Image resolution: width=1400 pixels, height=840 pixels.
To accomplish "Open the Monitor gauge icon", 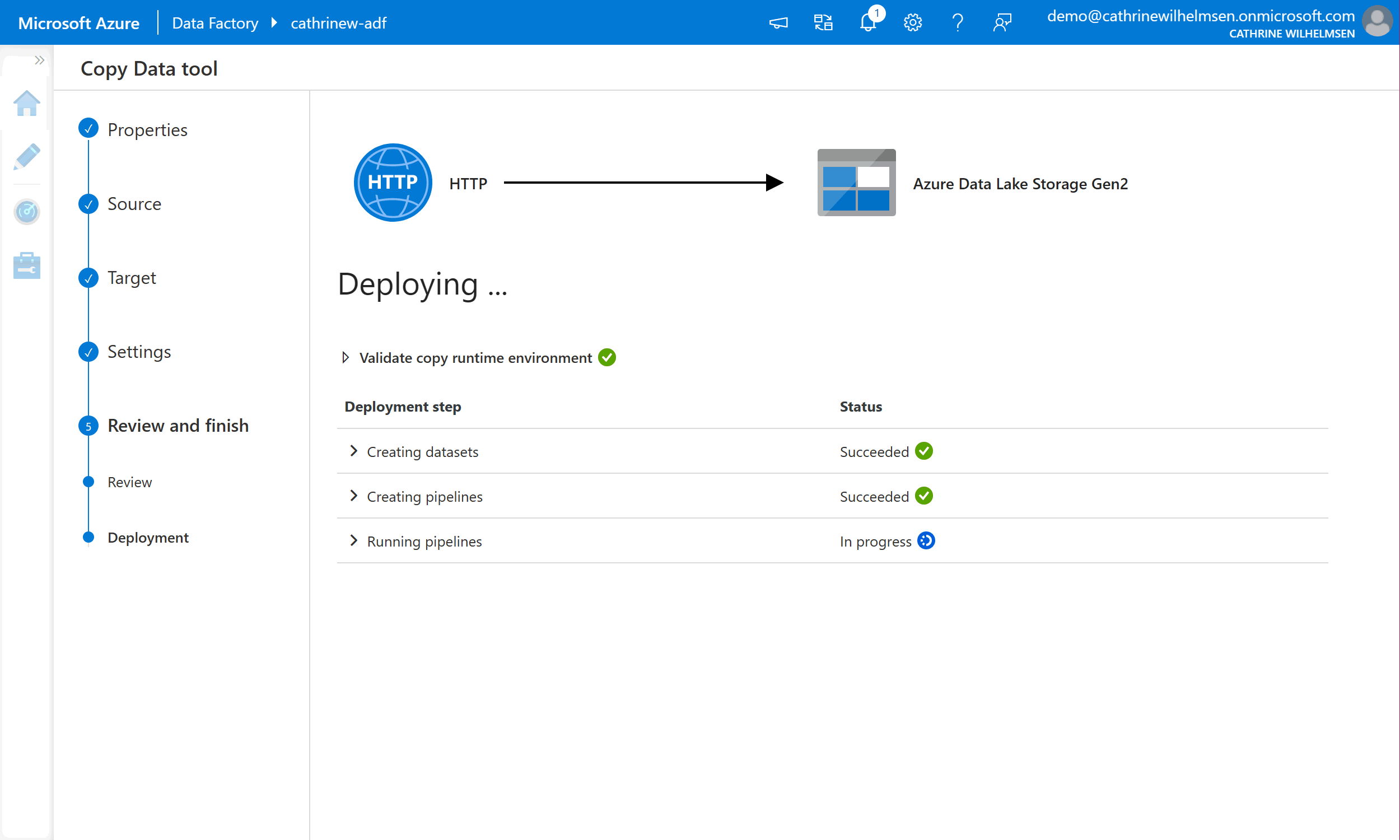I will tap(26, 212).
